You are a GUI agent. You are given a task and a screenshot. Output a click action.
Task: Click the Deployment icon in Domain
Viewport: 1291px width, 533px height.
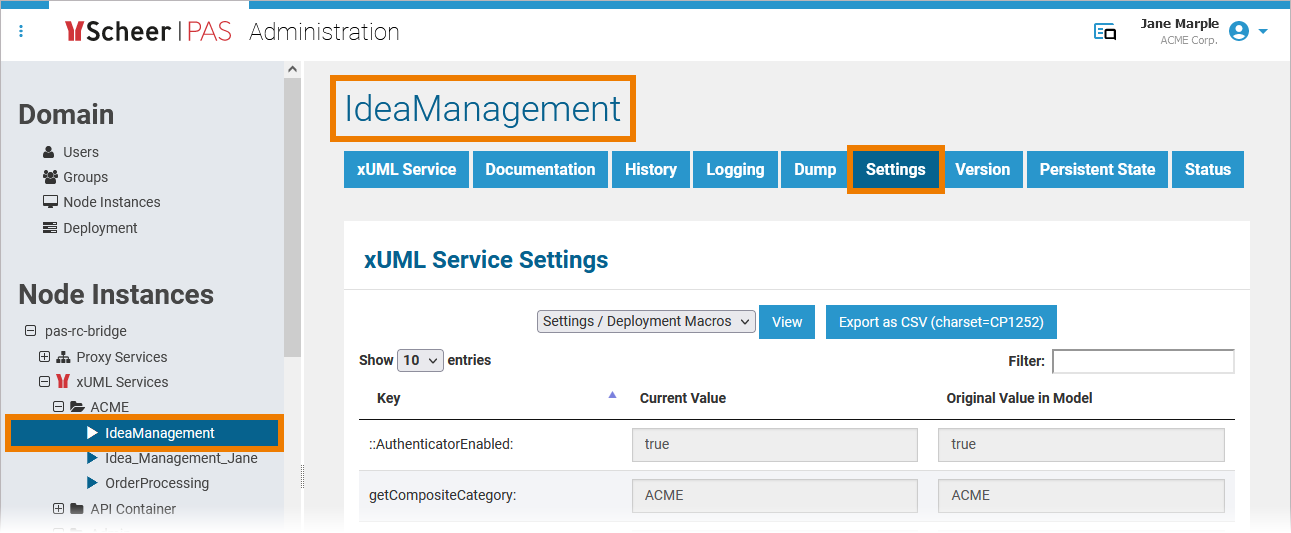(x=50, y=228)
